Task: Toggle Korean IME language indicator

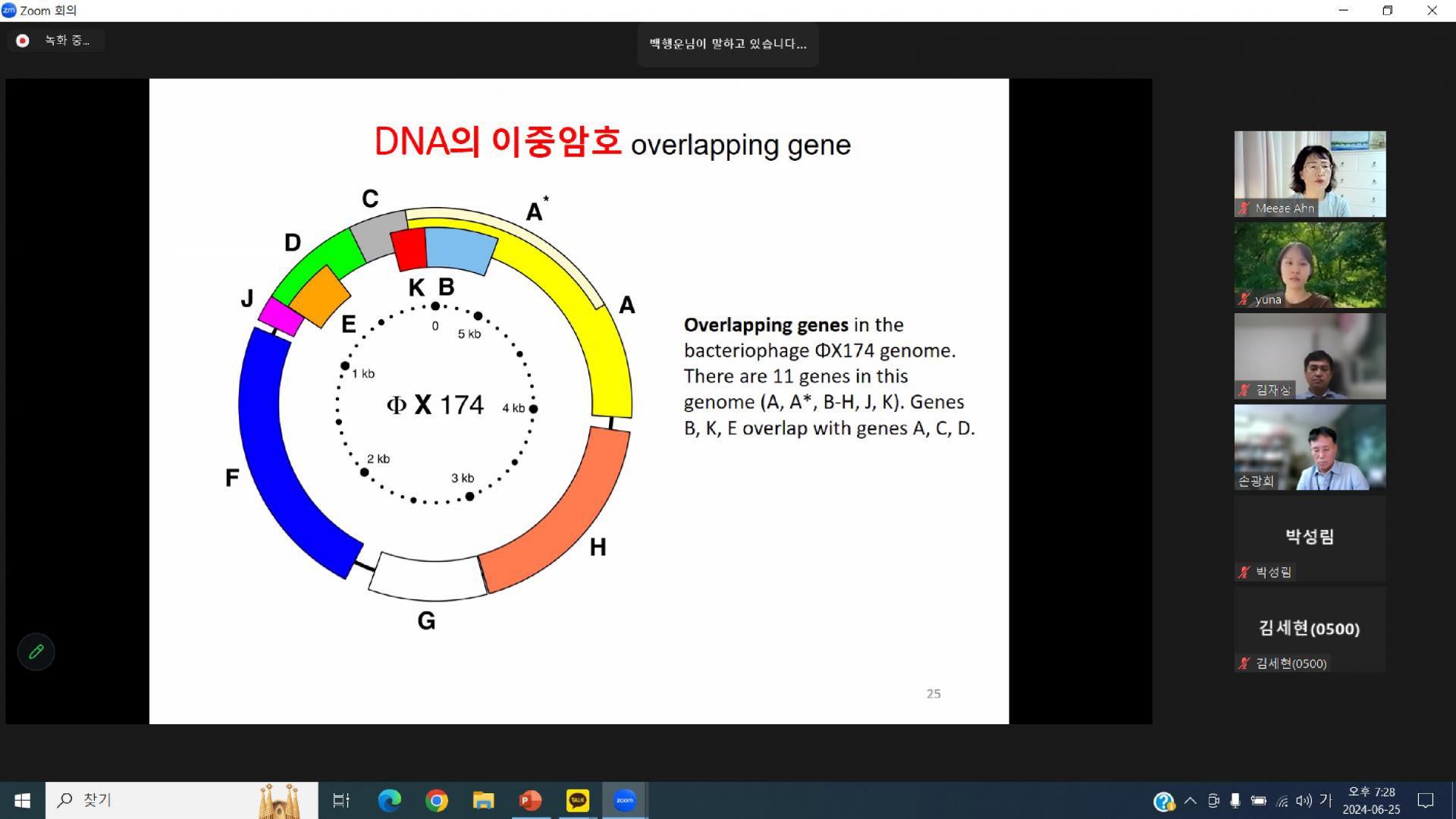Action: (1326, 800)
